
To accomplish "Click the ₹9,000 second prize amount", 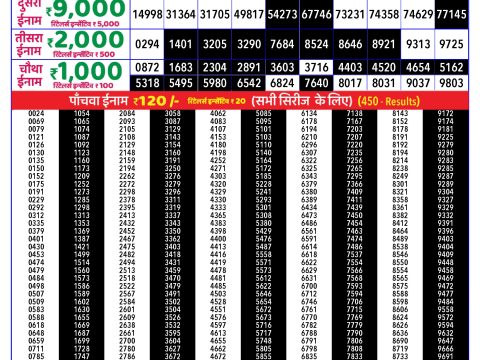I will 86,9.
